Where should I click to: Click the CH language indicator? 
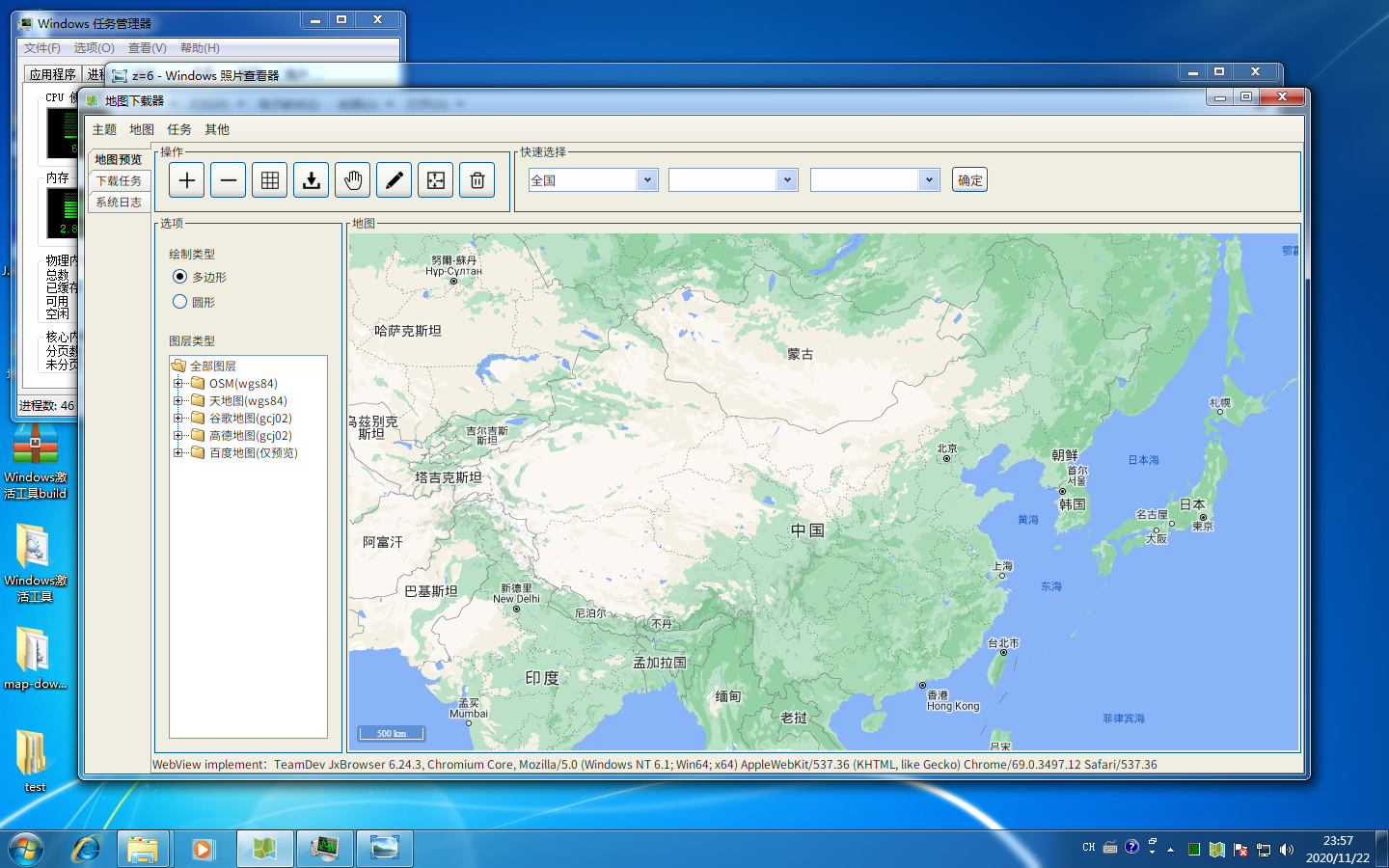pyautogui.click(x=1089, y=848)
